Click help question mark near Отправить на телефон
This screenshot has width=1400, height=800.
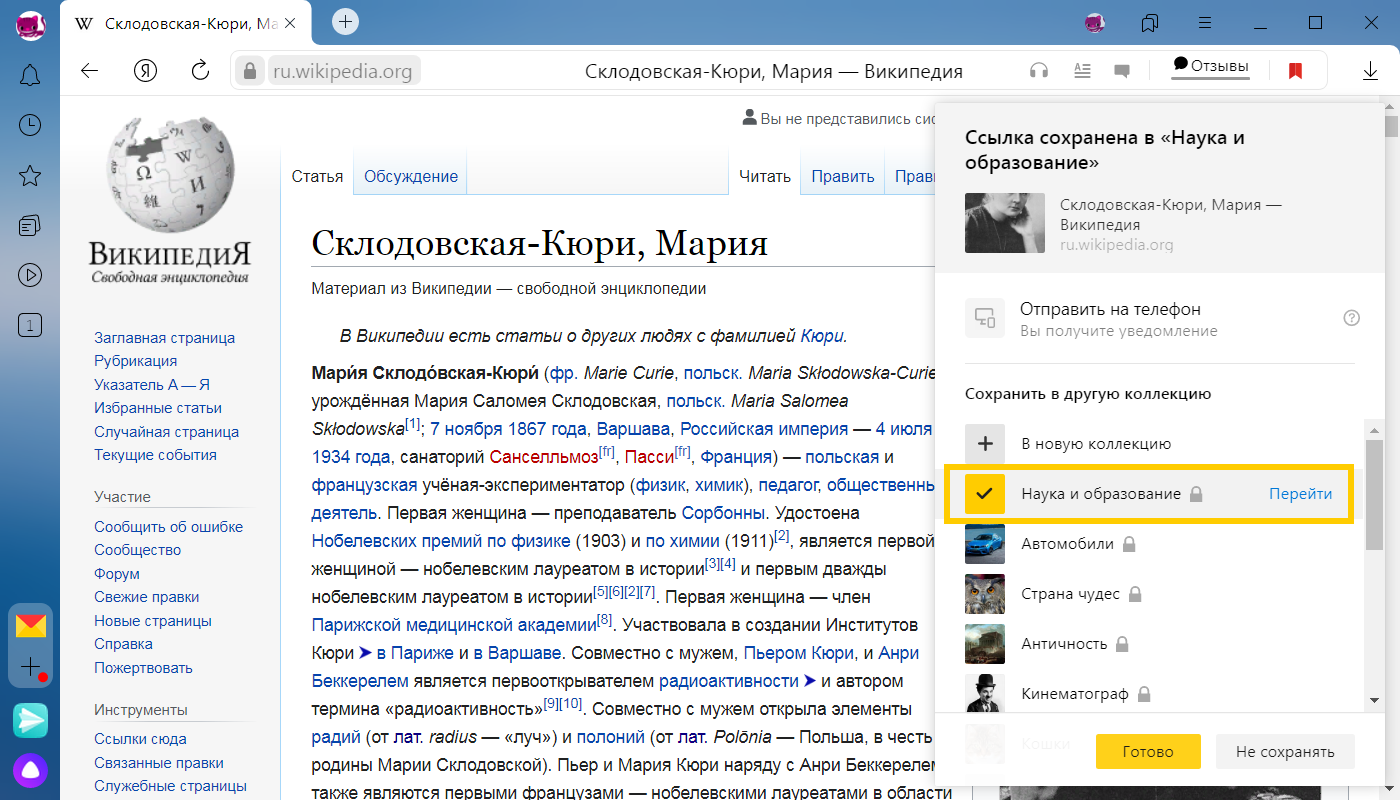[x=1351, y=318]
